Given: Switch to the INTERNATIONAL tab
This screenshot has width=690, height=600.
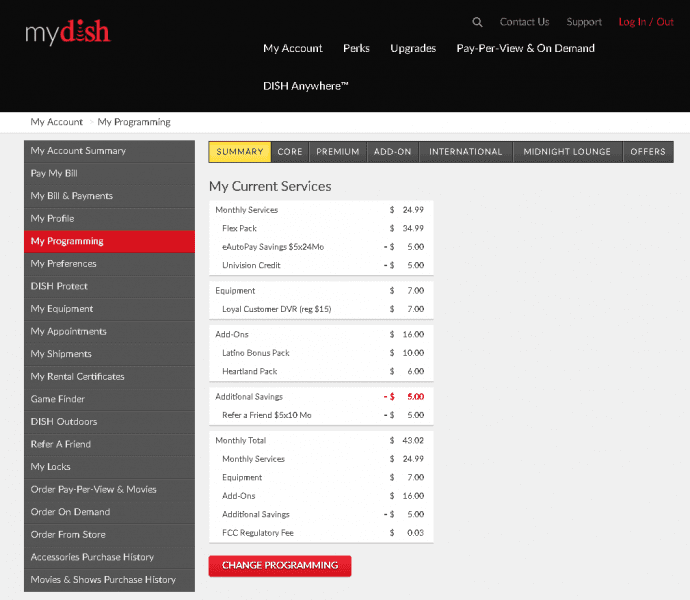Looking at the screenshot, I should pos(466,152).
